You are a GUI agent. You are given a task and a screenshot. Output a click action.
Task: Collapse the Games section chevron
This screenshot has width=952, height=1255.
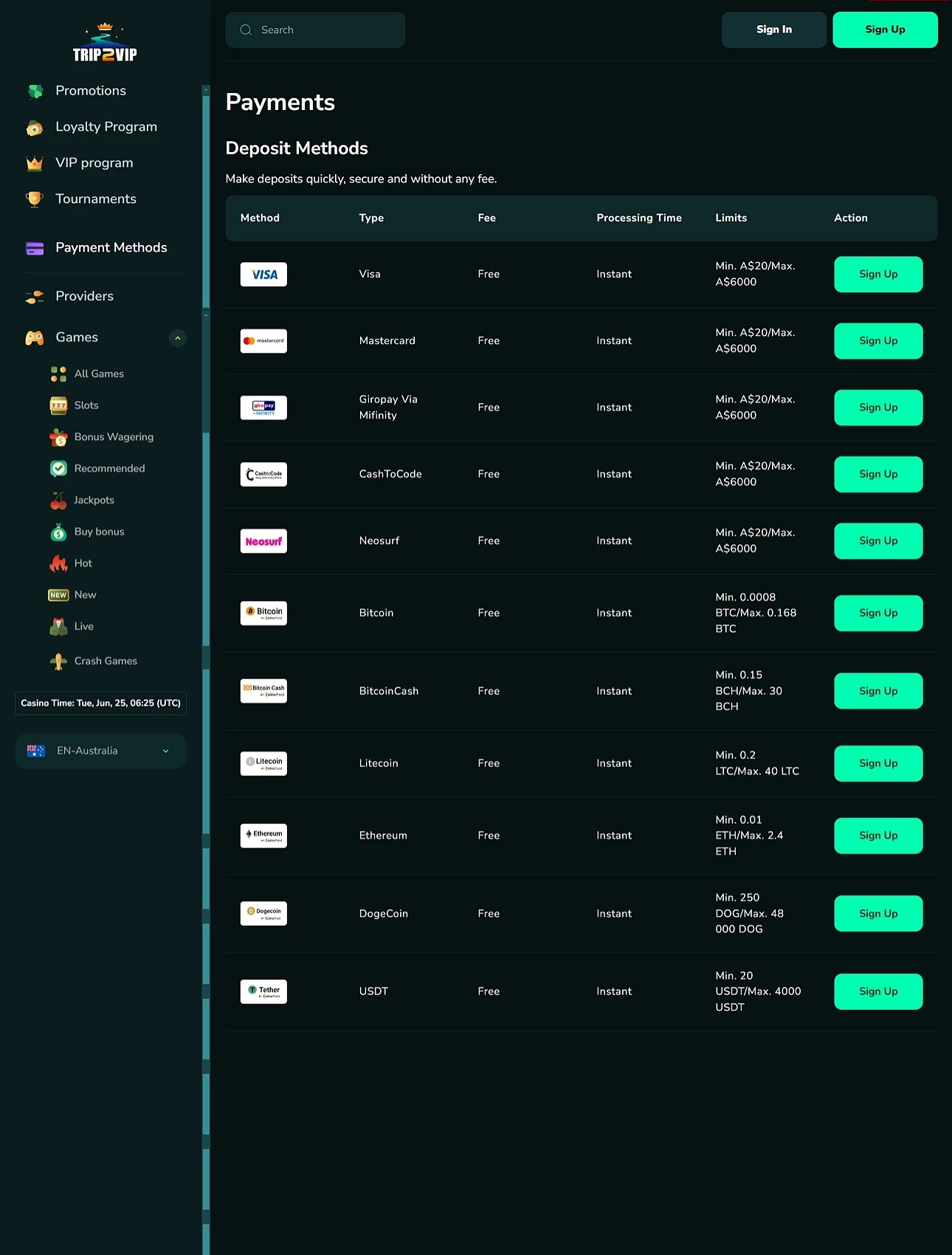tap(177, 338)
